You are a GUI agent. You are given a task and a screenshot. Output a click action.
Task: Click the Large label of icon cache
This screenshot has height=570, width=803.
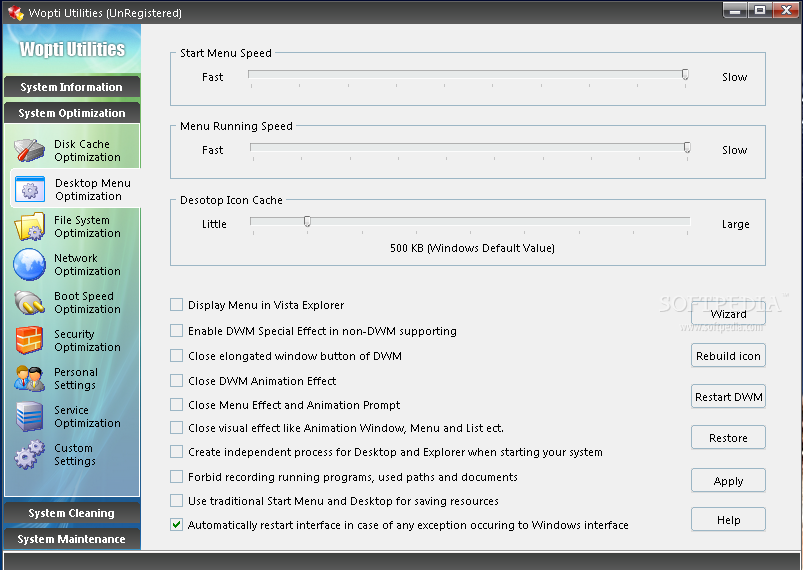click(735, 224)
